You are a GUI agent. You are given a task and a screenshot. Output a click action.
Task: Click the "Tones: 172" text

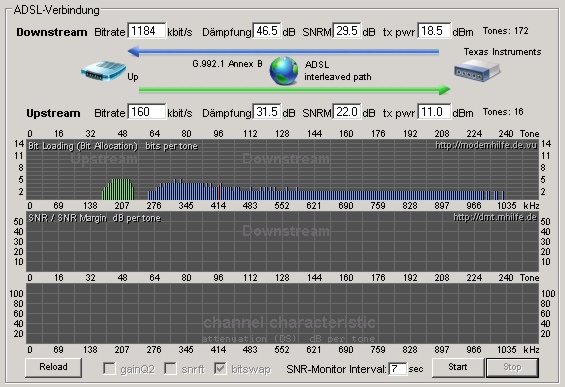506,31
